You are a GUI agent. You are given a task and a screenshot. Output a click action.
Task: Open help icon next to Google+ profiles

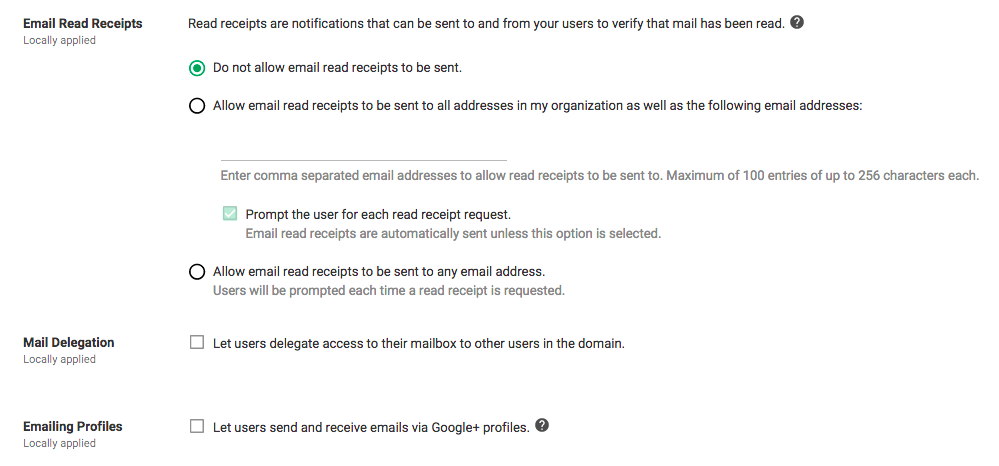542,426
